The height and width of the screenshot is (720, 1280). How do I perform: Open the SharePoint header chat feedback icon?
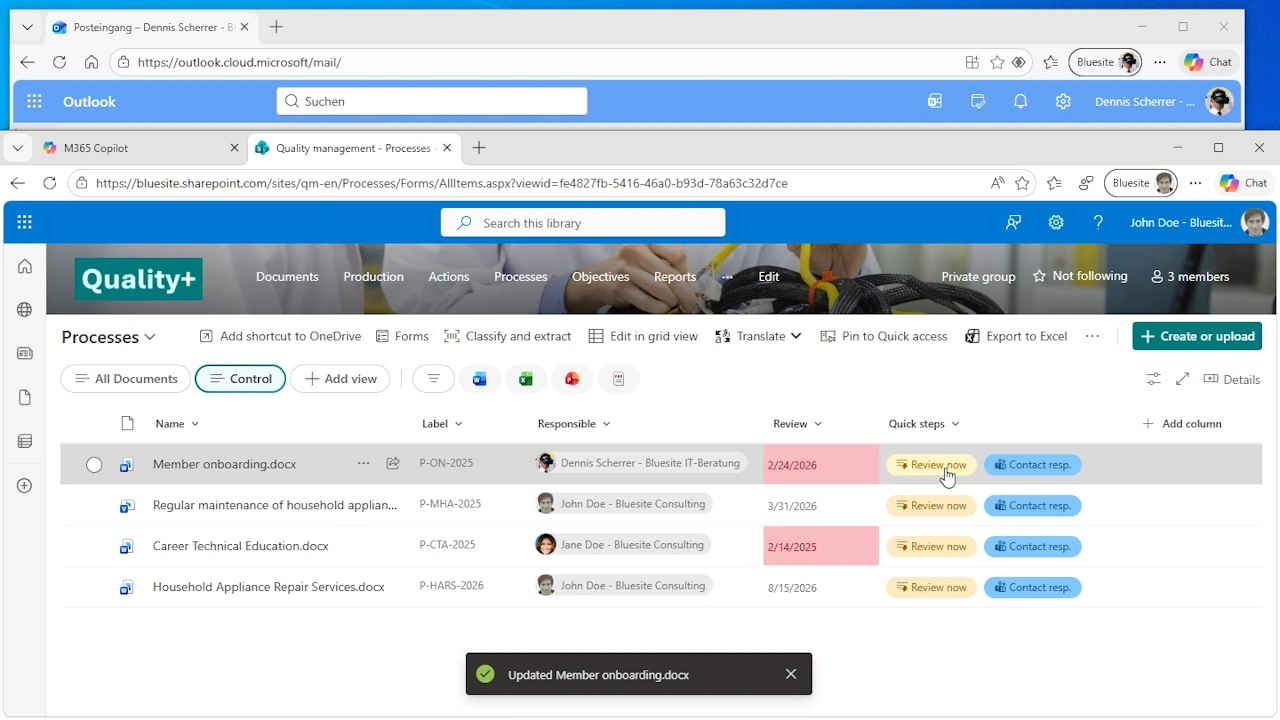tap(1014, 223)
